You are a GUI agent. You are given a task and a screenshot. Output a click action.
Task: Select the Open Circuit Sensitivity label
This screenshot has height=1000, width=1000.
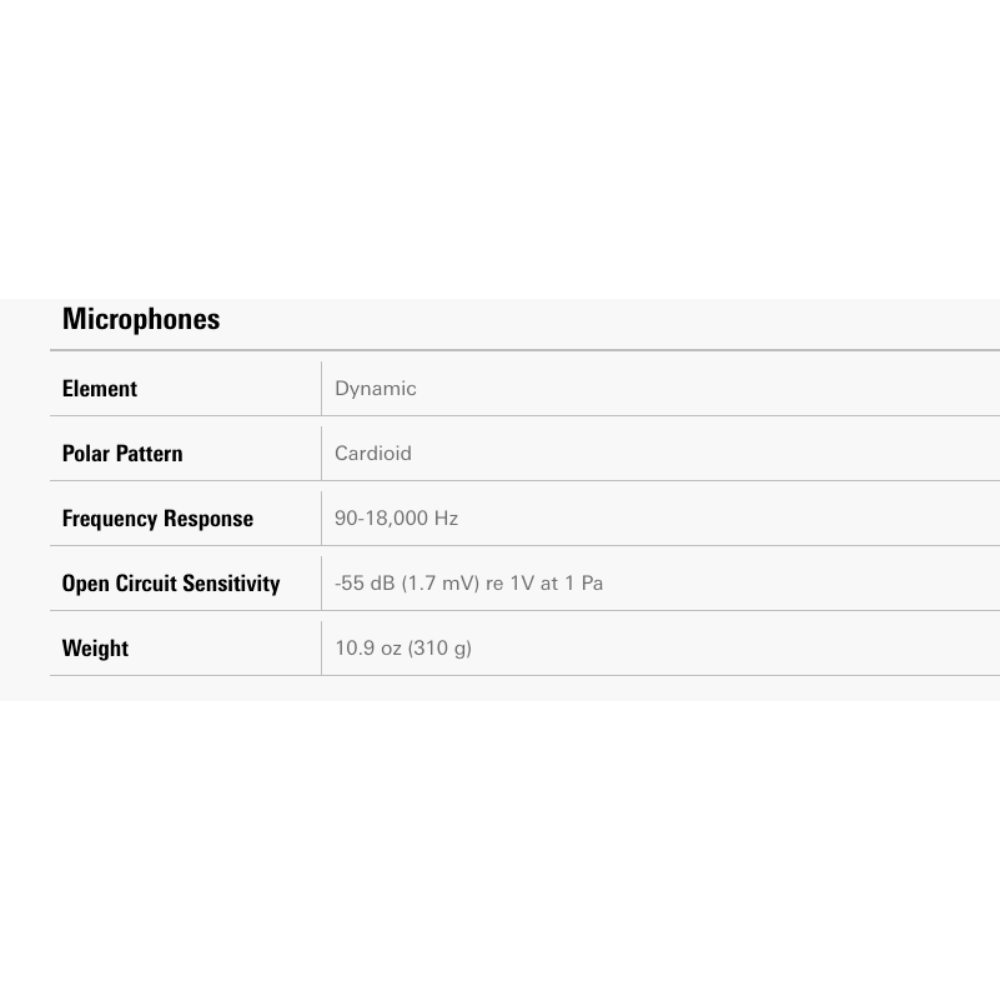point(171,584)
